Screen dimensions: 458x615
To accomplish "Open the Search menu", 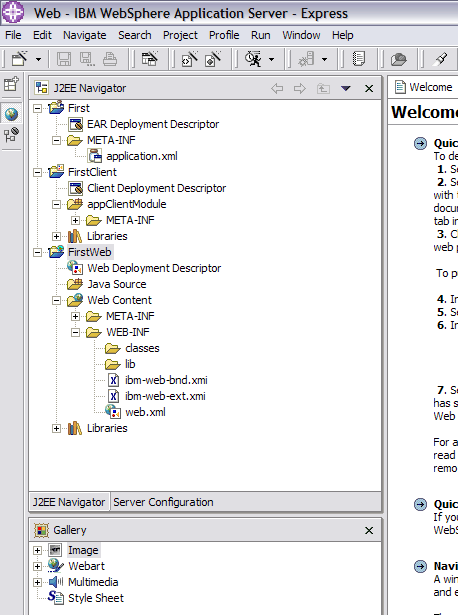I will coord(134,35).
